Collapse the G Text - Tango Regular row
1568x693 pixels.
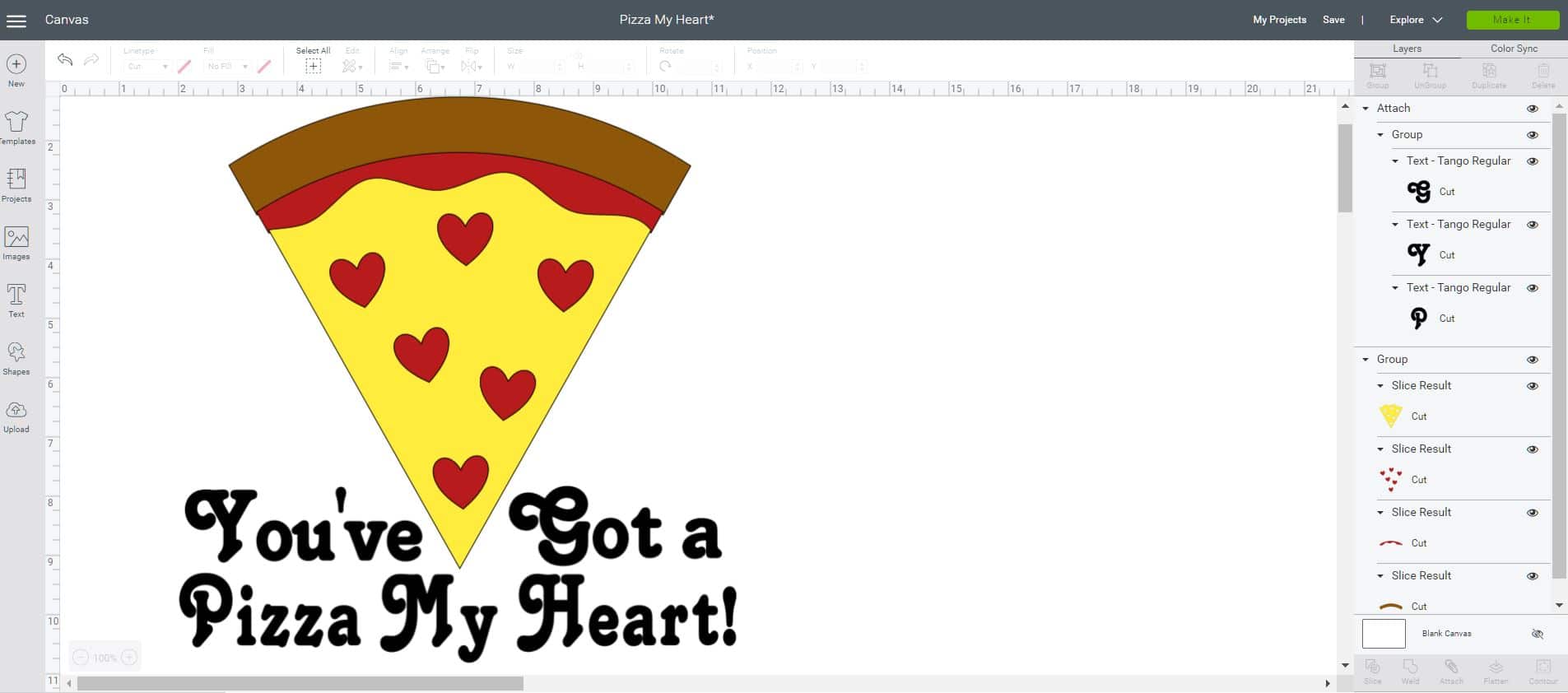(x=1395, y=161)
